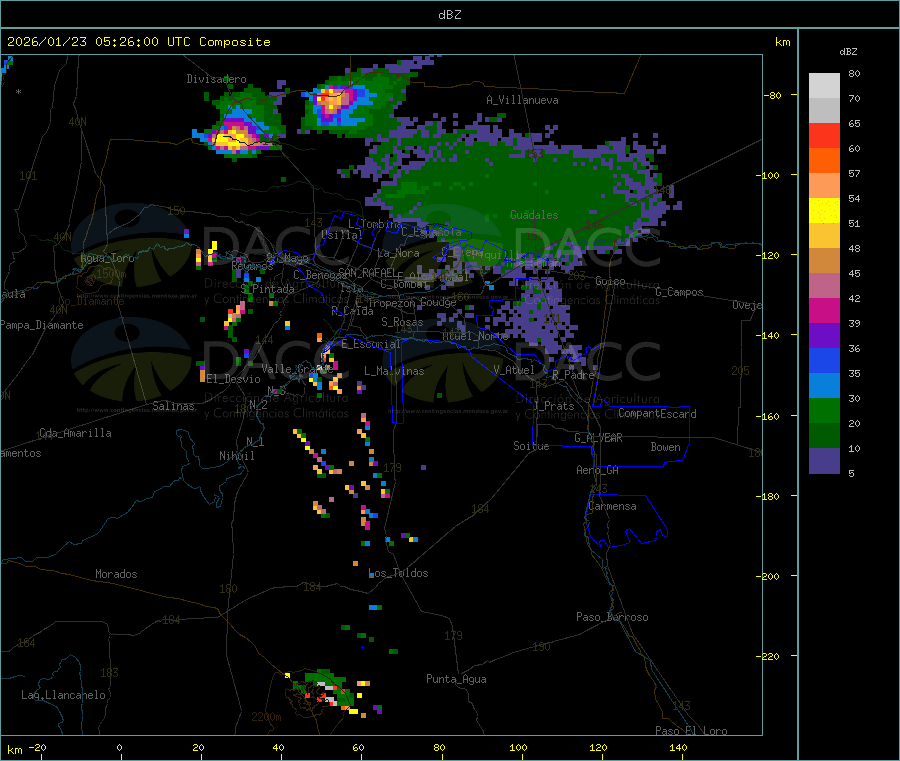Click the E_Escorial label
900x761 pixels.
click(371, 344)
